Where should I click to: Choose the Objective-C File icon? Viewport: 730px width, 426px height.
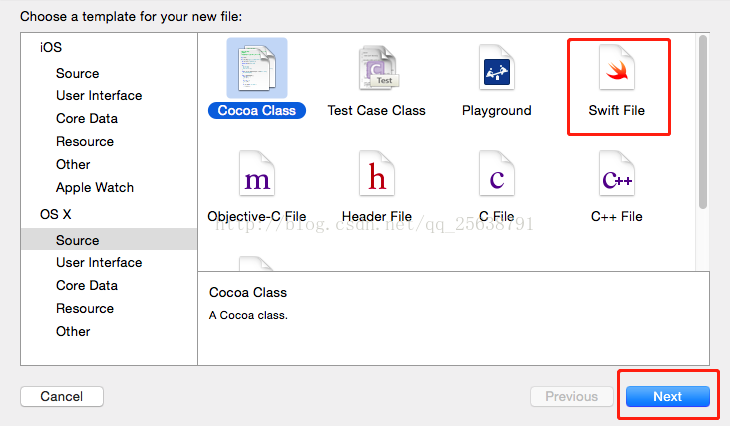coord(257,174)
